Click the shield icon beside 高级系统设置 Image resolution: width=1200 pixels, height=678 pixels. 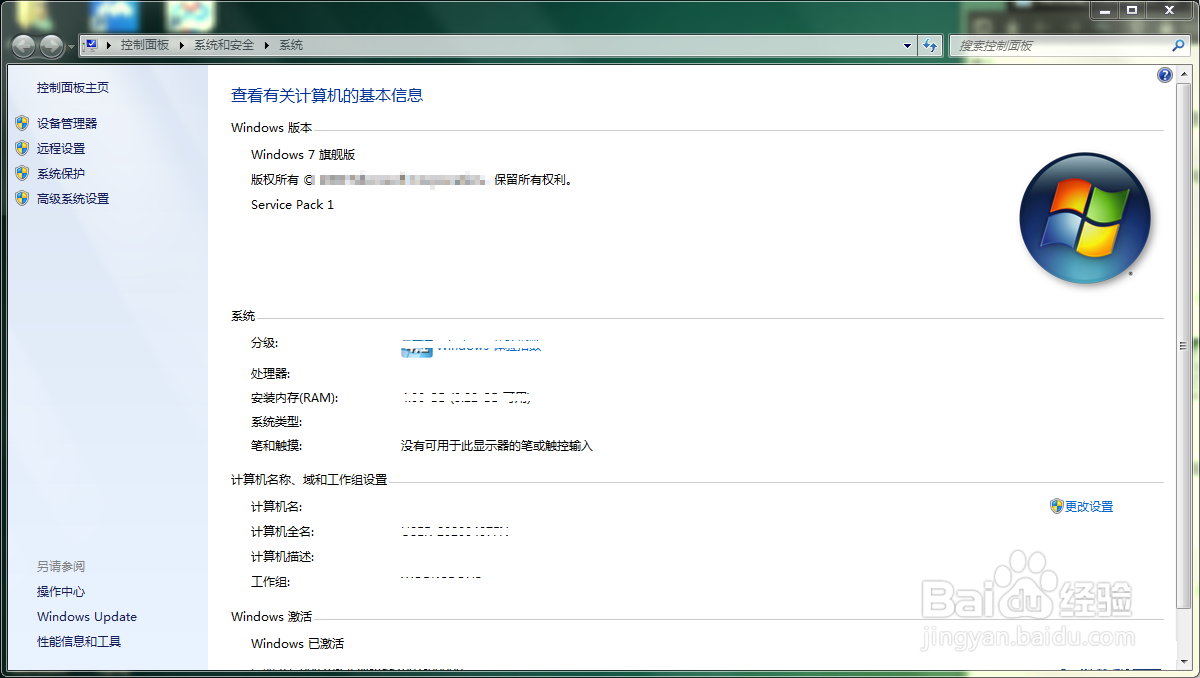coord(22,198)
